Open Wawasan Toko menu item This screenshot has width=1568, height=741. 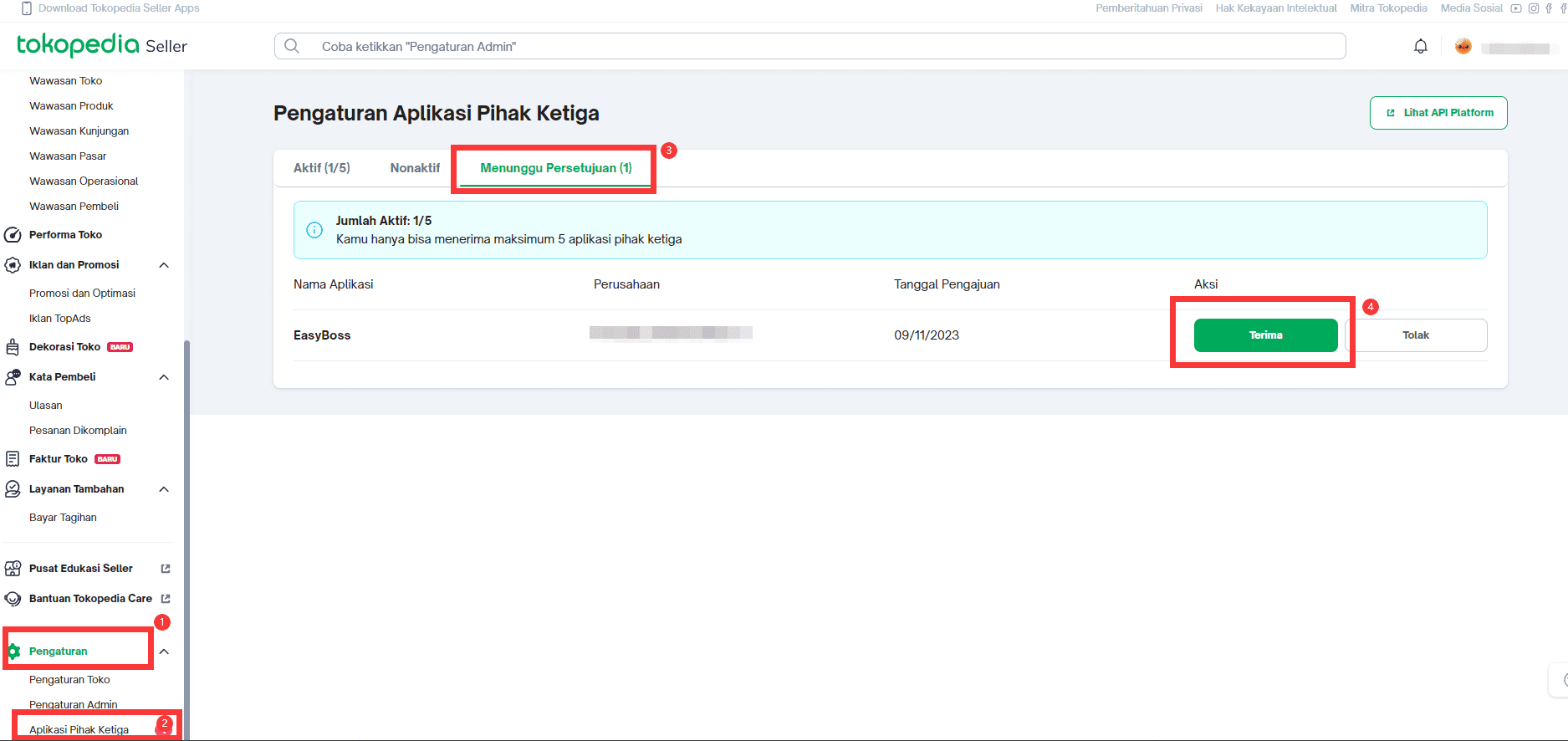pyautogui.click(x=66, y=81)
